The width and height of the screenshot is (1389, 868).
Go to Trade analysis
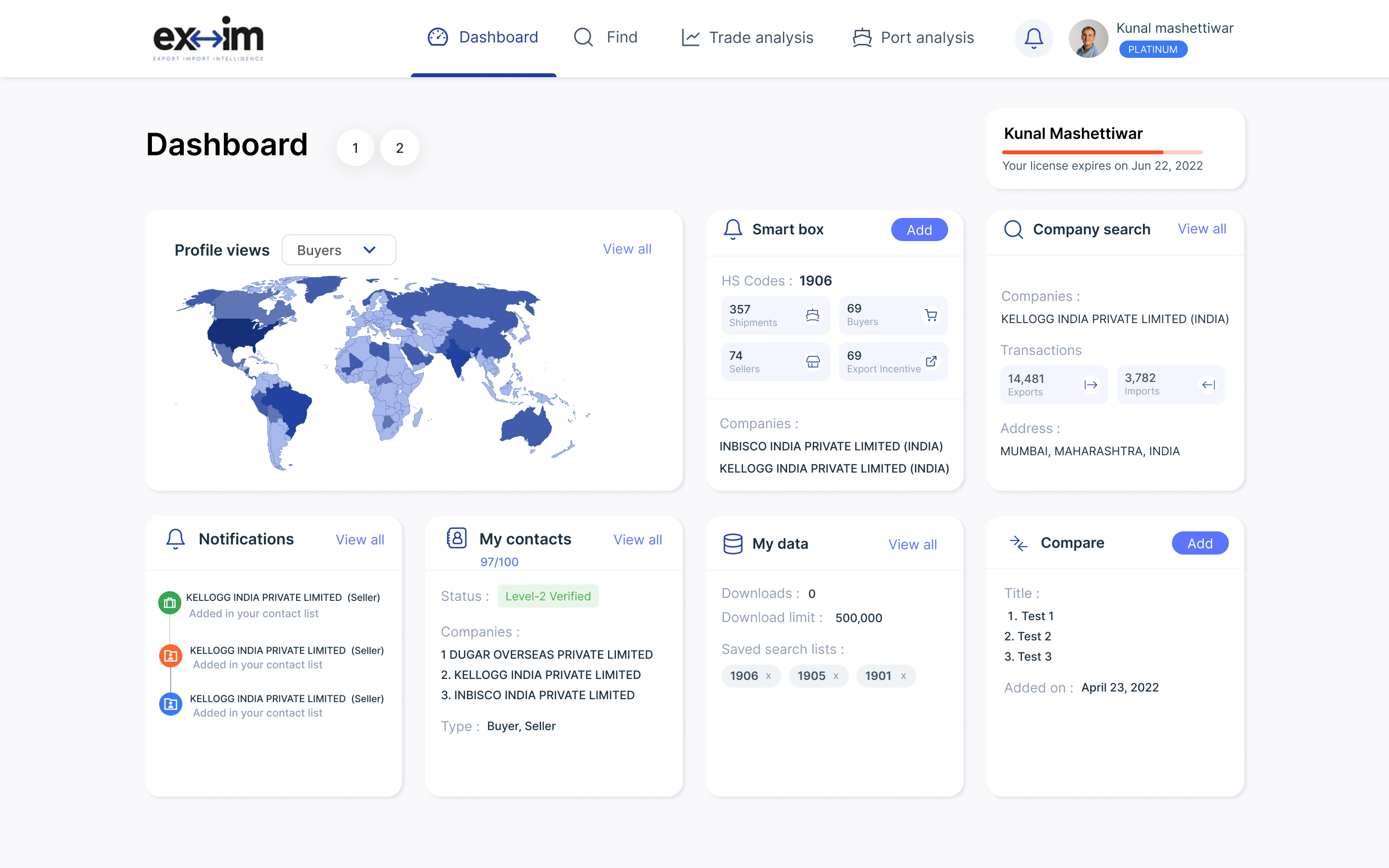point(747,38)
